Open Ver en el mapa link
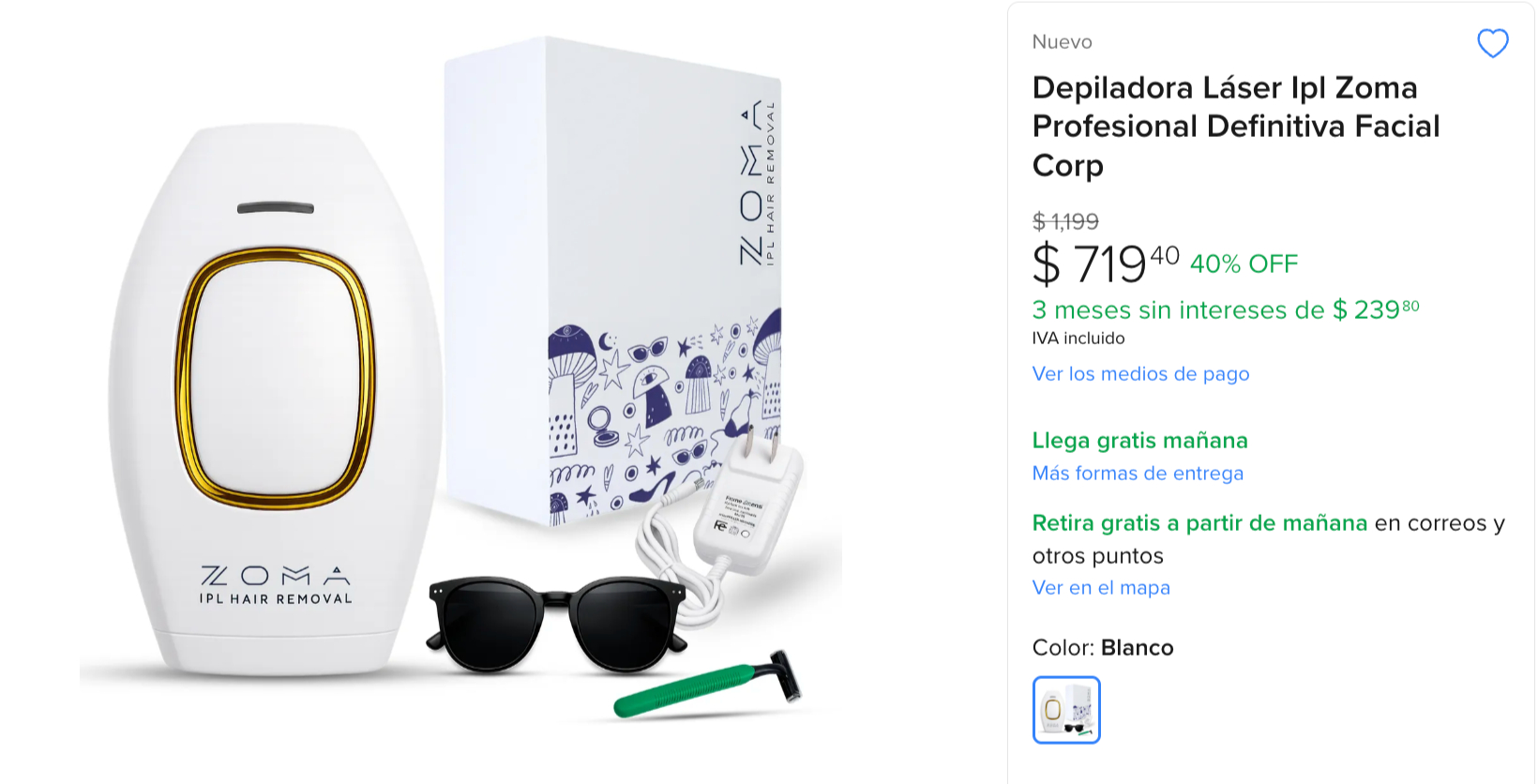The width and height of the screenshot is (1538, 784). (x=1101, y=588)
